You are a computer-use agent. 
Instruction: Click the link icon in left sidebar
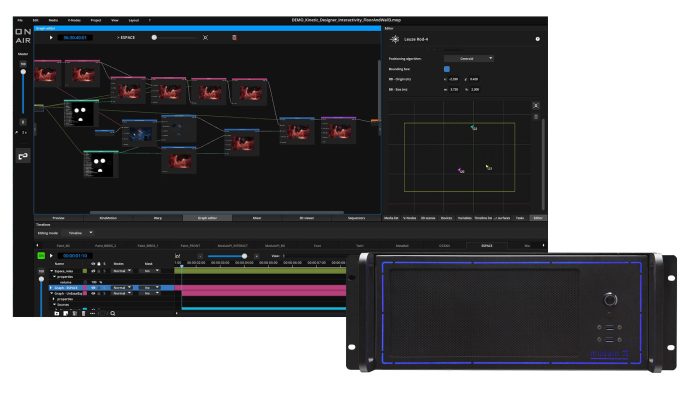23,156
